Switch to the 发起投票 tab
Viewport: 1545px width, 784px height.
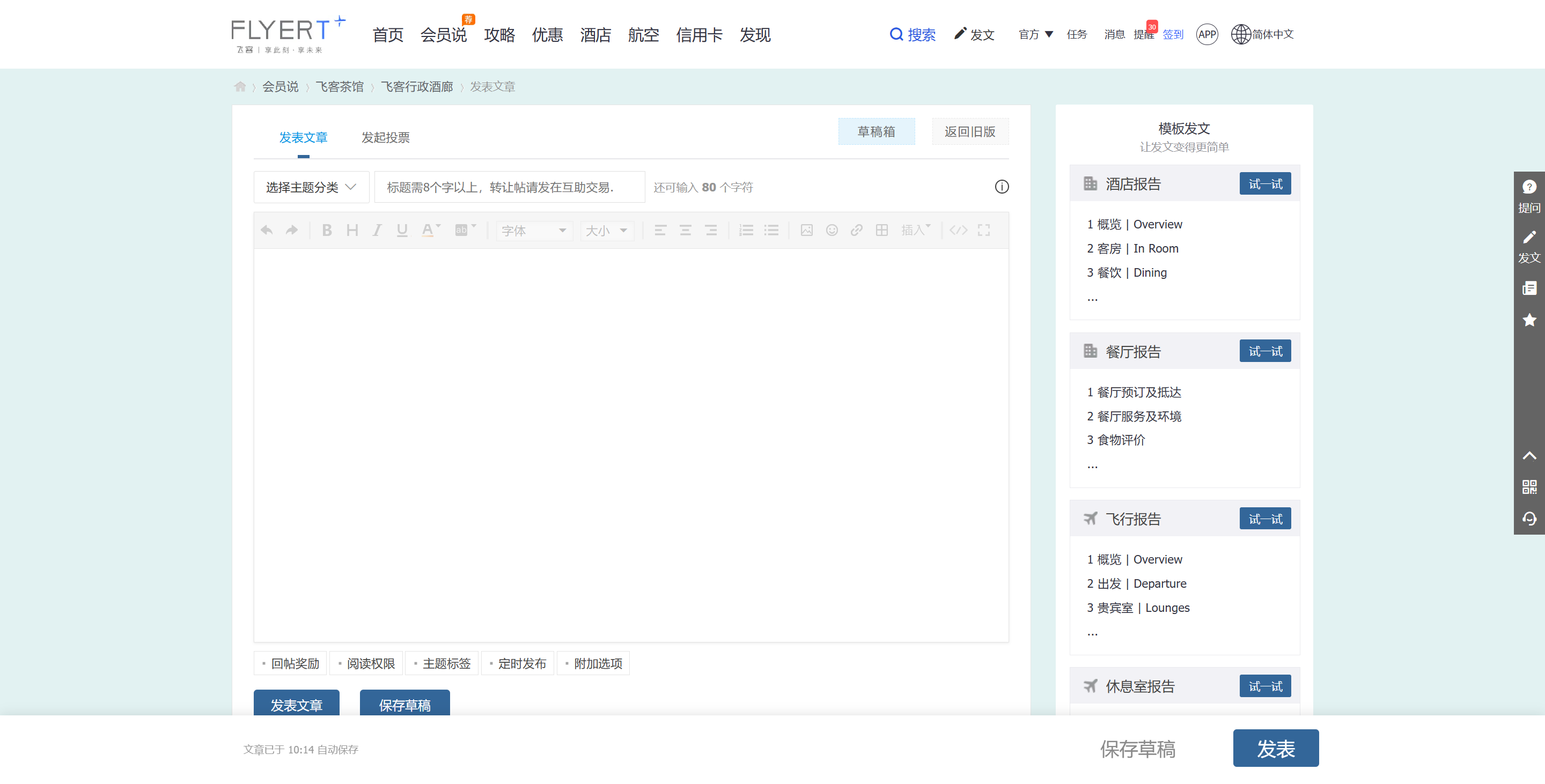(x=386, y=138)
